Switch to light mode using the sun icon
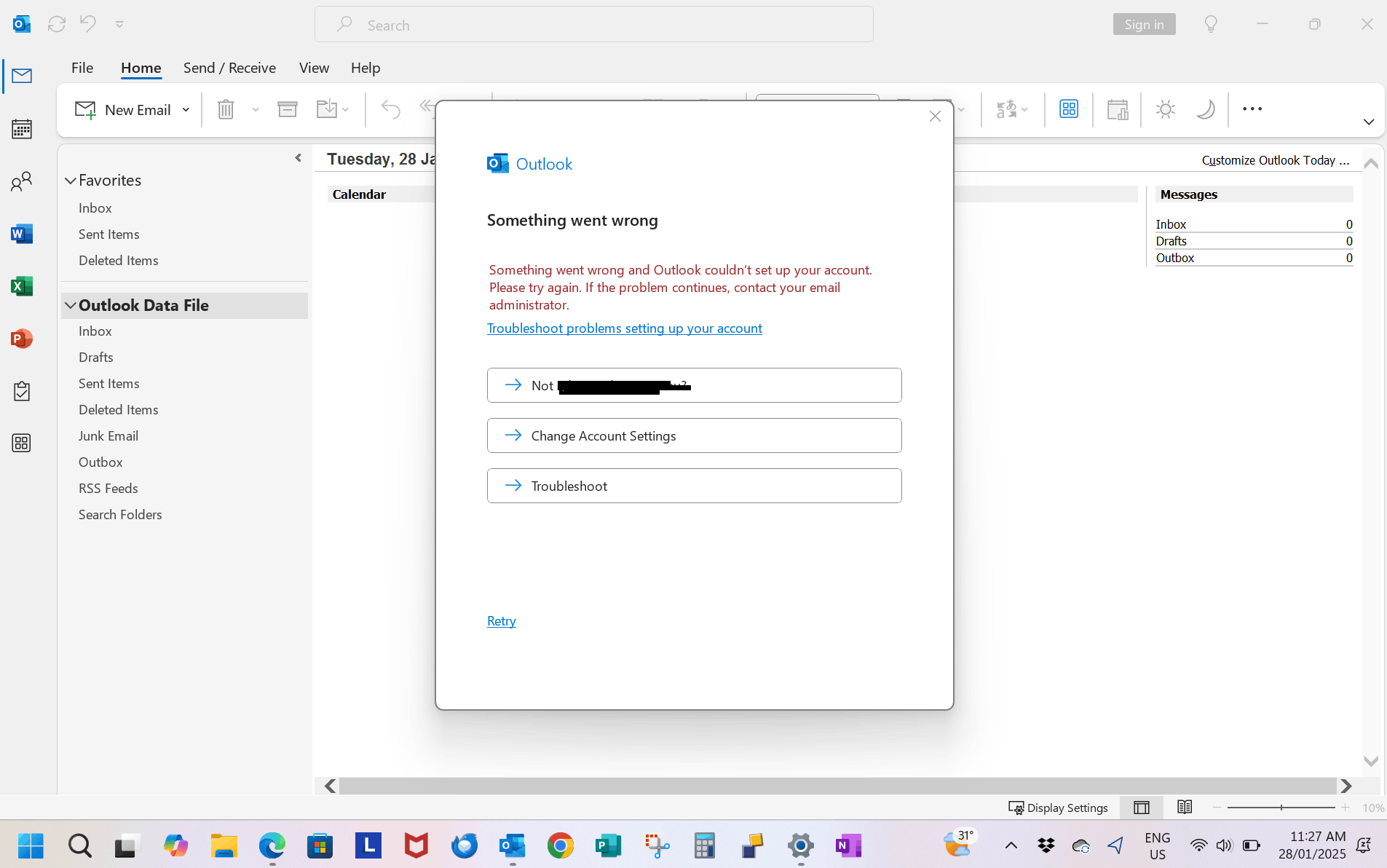This screenshot has width=1387, height=868. click(1165, 109)
